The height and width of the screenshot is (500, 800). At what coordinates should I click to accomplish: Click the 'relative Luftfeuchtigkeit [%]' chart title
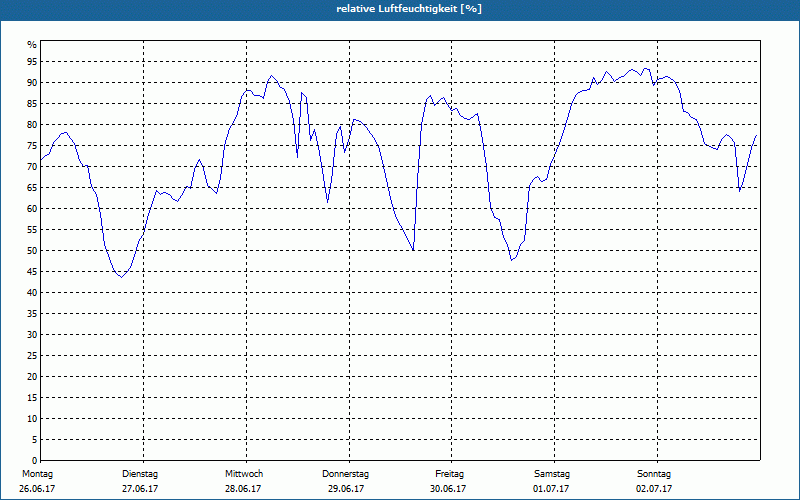(x=409, y=9)
